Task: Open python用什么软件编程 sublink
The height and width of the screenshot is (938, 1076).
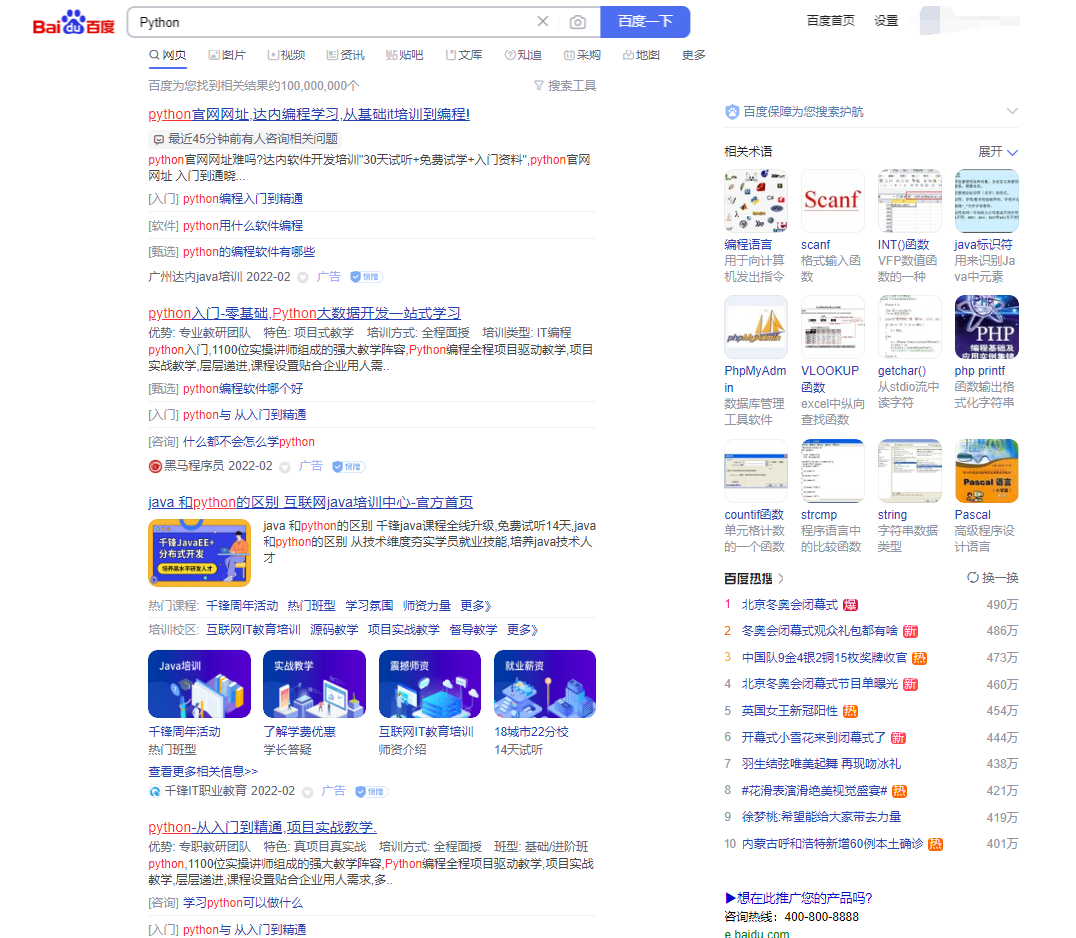Action: tap(243, 226)
